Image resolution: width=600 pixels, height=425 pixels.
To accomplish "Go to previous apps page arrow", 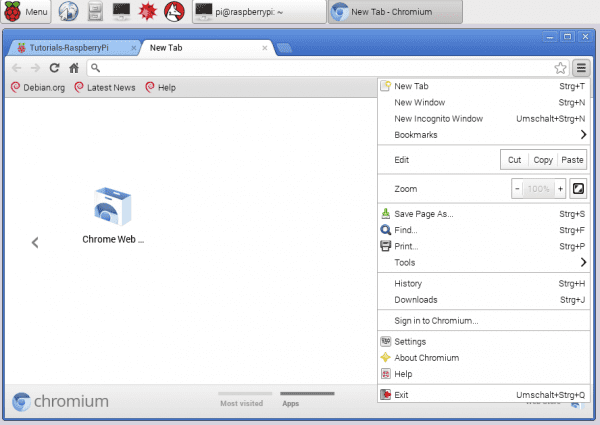I will 35,242.
